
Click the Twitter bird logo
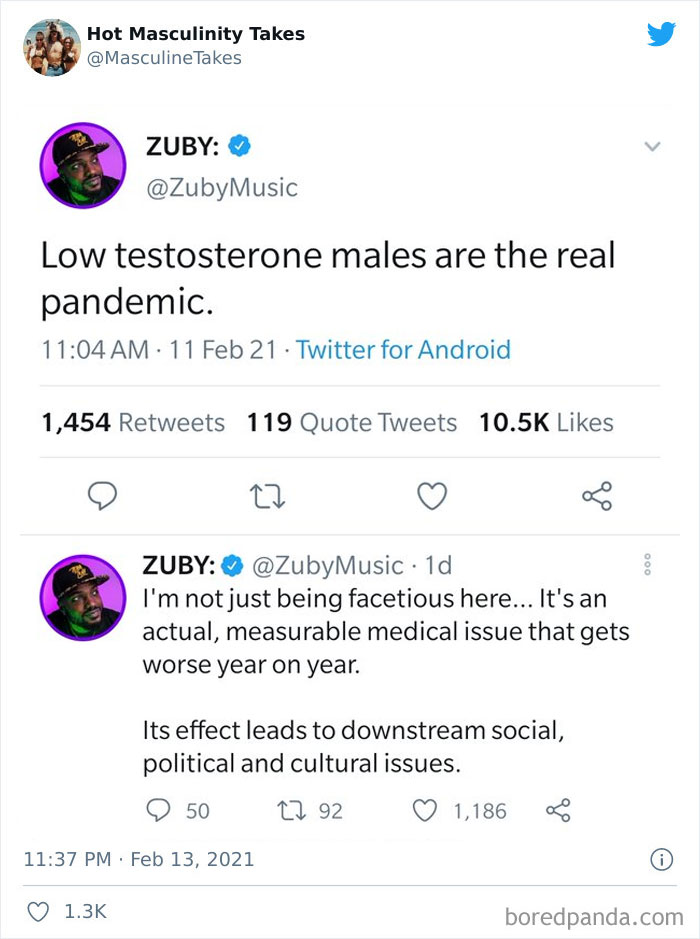tap(661, 34)
